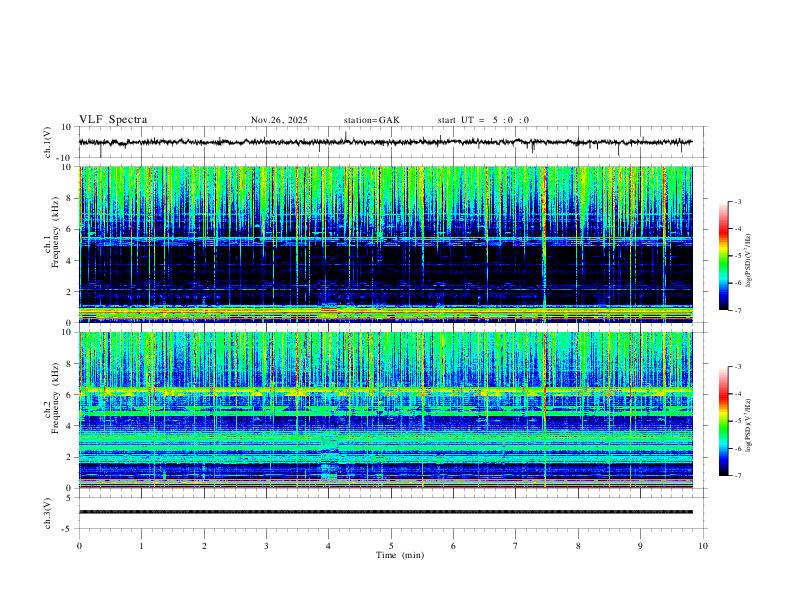Click the 6 kHz tick on ch.1 frequency axis
This screenshot has width=792, height=612.
pyautogui.click(x=70, y=229)
